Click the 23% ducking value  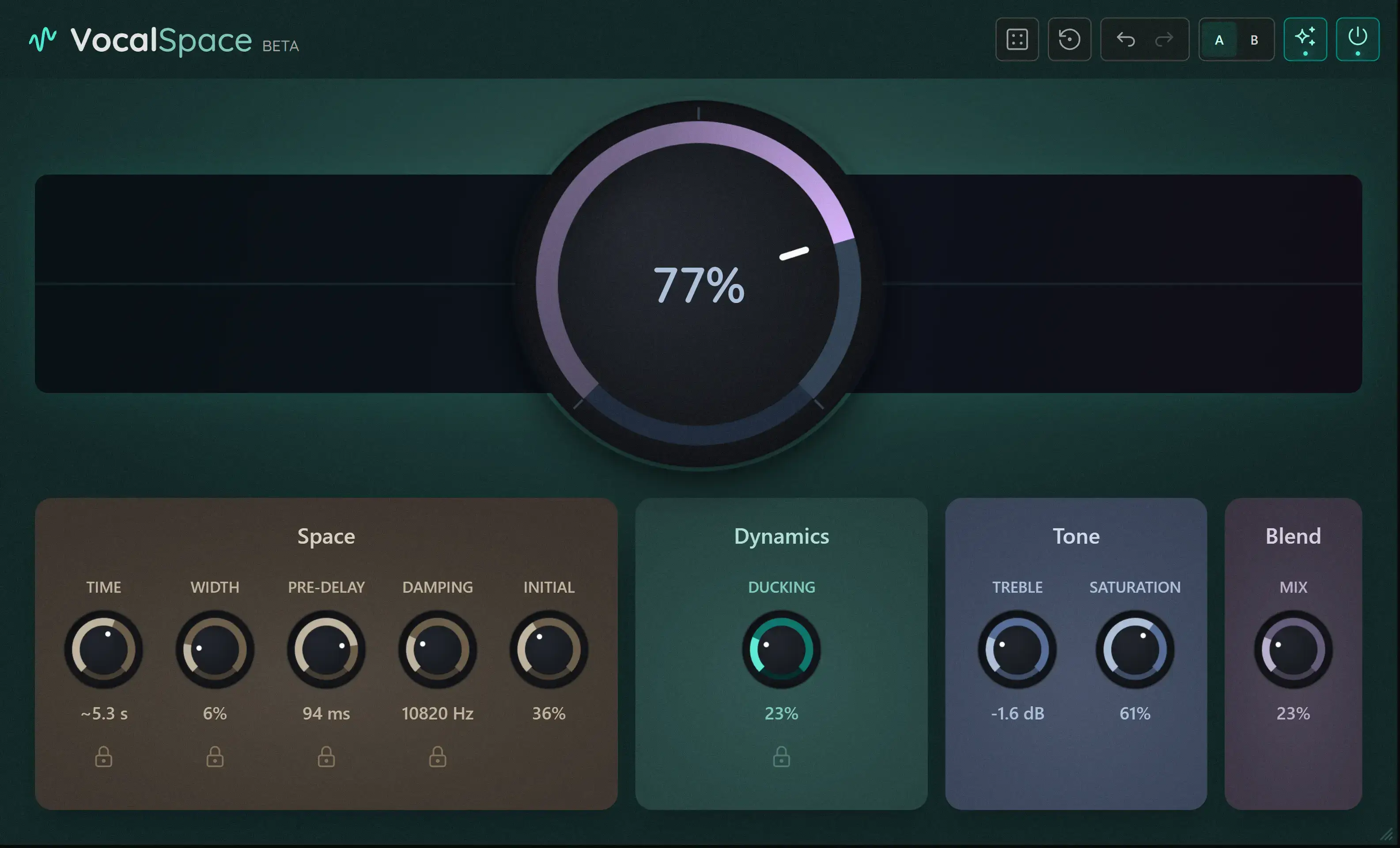point(781,713)
